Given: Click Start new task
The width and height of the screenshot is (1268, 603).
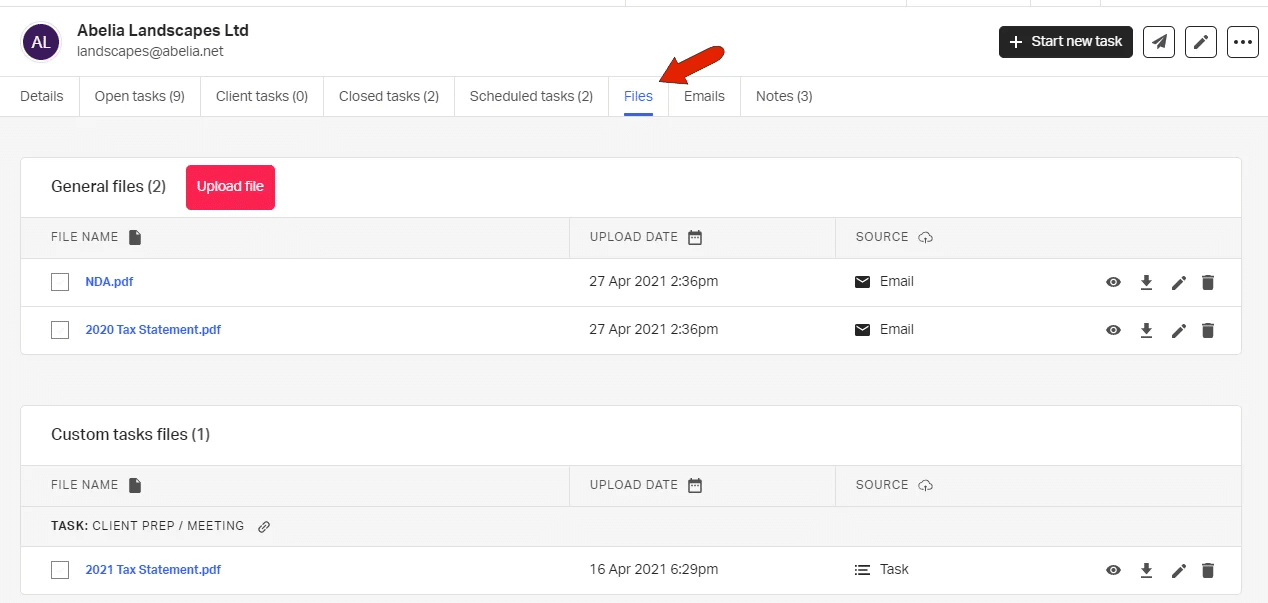Looking at the screenshot, I should (1065, 42).
